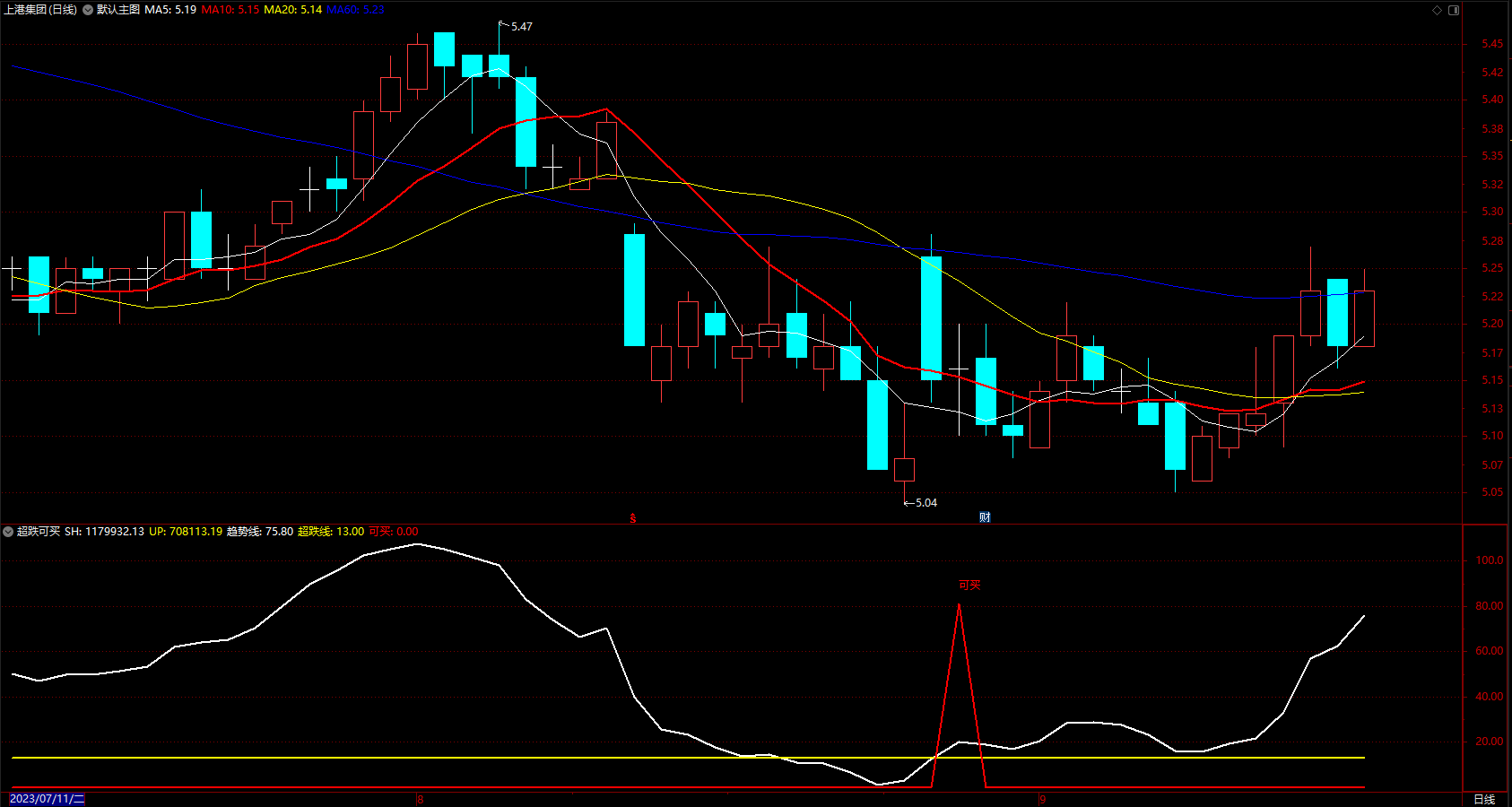This screenshot has height=807, width=1512.
Task: Click the blue MA60: 5.23 label
Action: coord(355,10)
